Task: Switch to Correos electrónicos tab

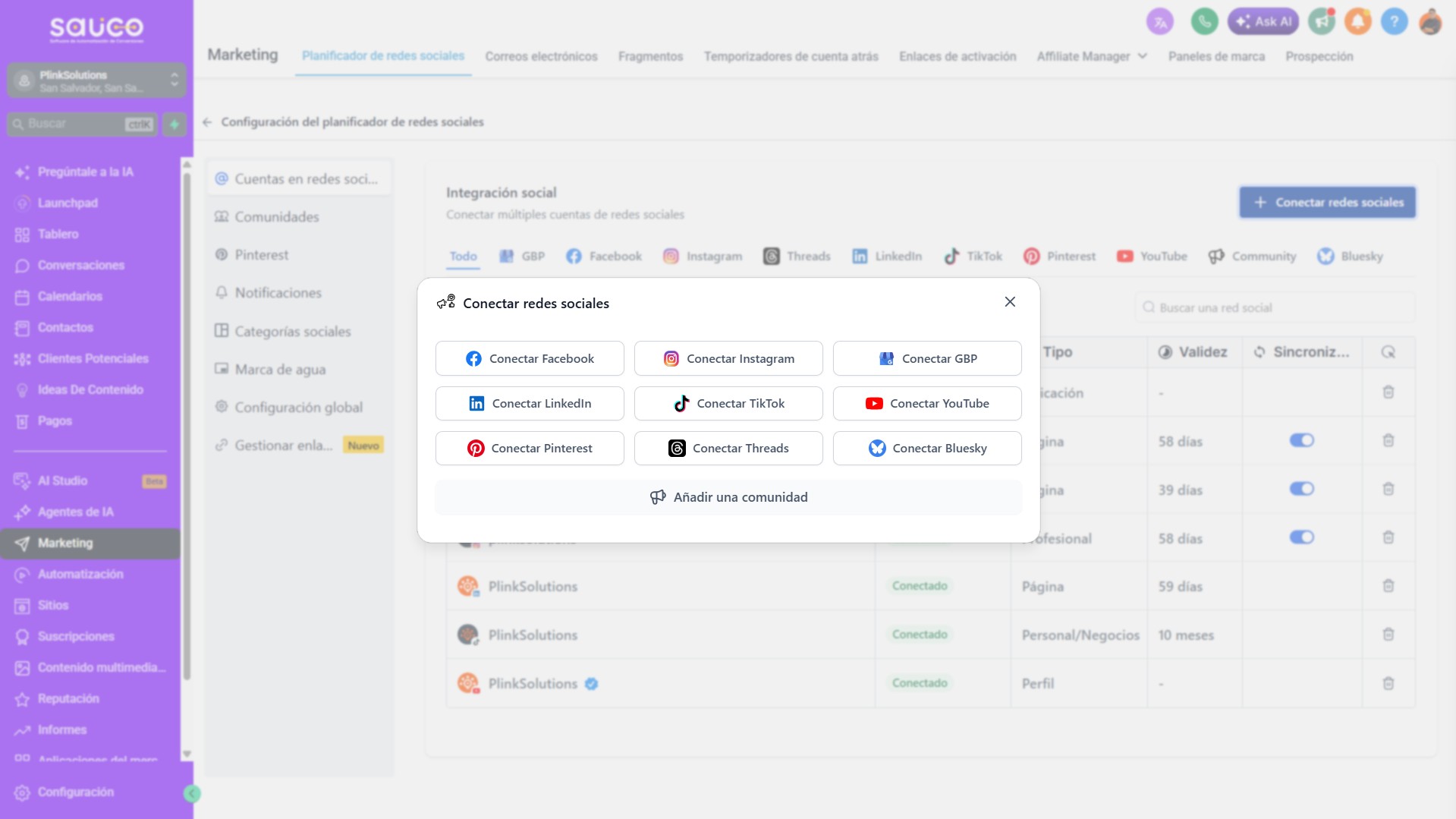Action: [542, 56]
